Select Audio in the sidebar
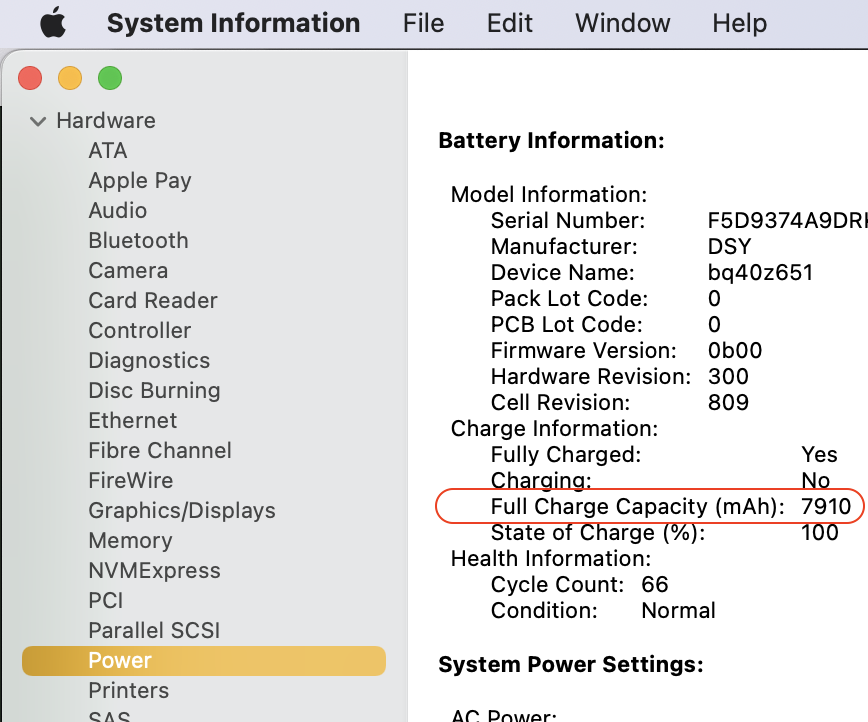Image resolution: width=868 pixels, height=722 pixels. (x=118, y=210)
